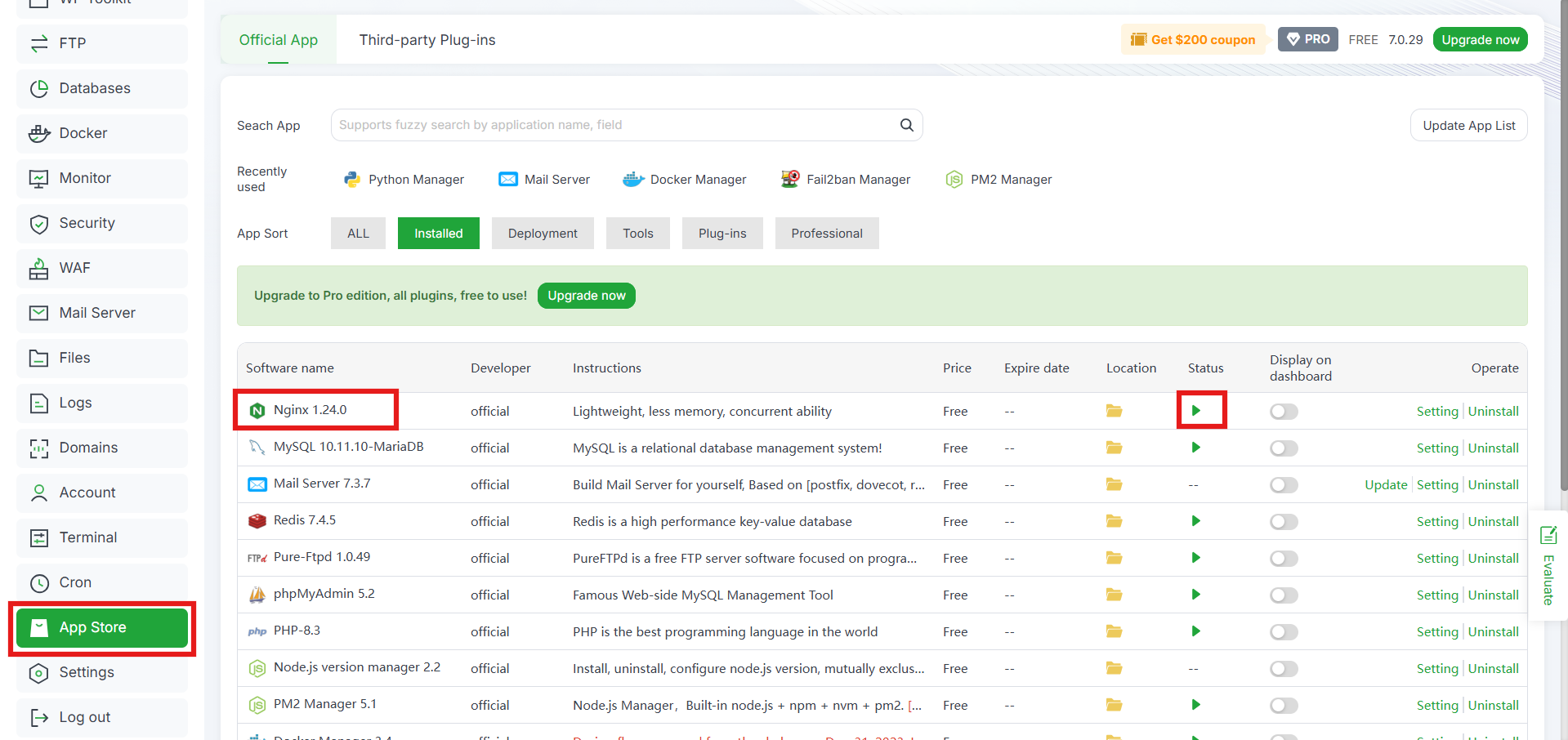The image size is (1568, 740).
Task: Toggle Nginx display on dashboard
Action: (1284, 412)
